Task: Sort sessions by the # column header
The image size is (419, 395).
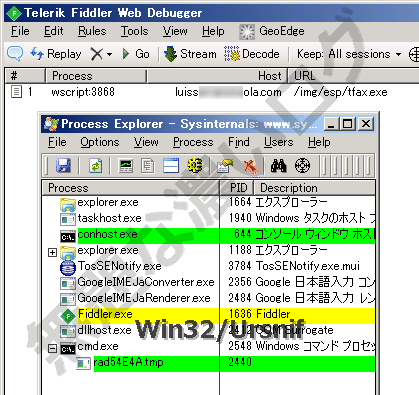Action: click(25, 76)
